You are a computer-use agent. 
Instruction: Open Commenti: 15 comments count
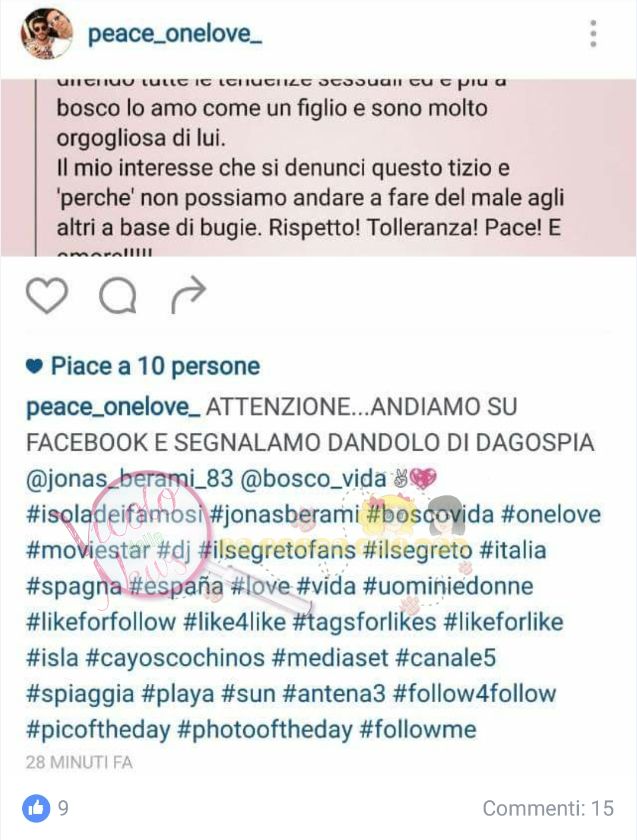(x=548, y=808)
